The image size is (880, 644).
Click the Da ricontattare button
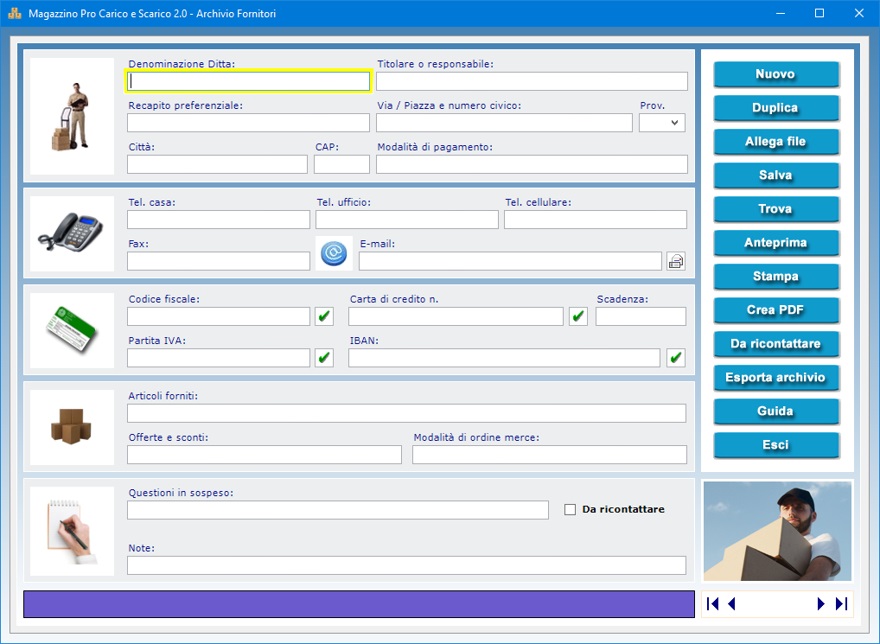click(x=776, y=344)
